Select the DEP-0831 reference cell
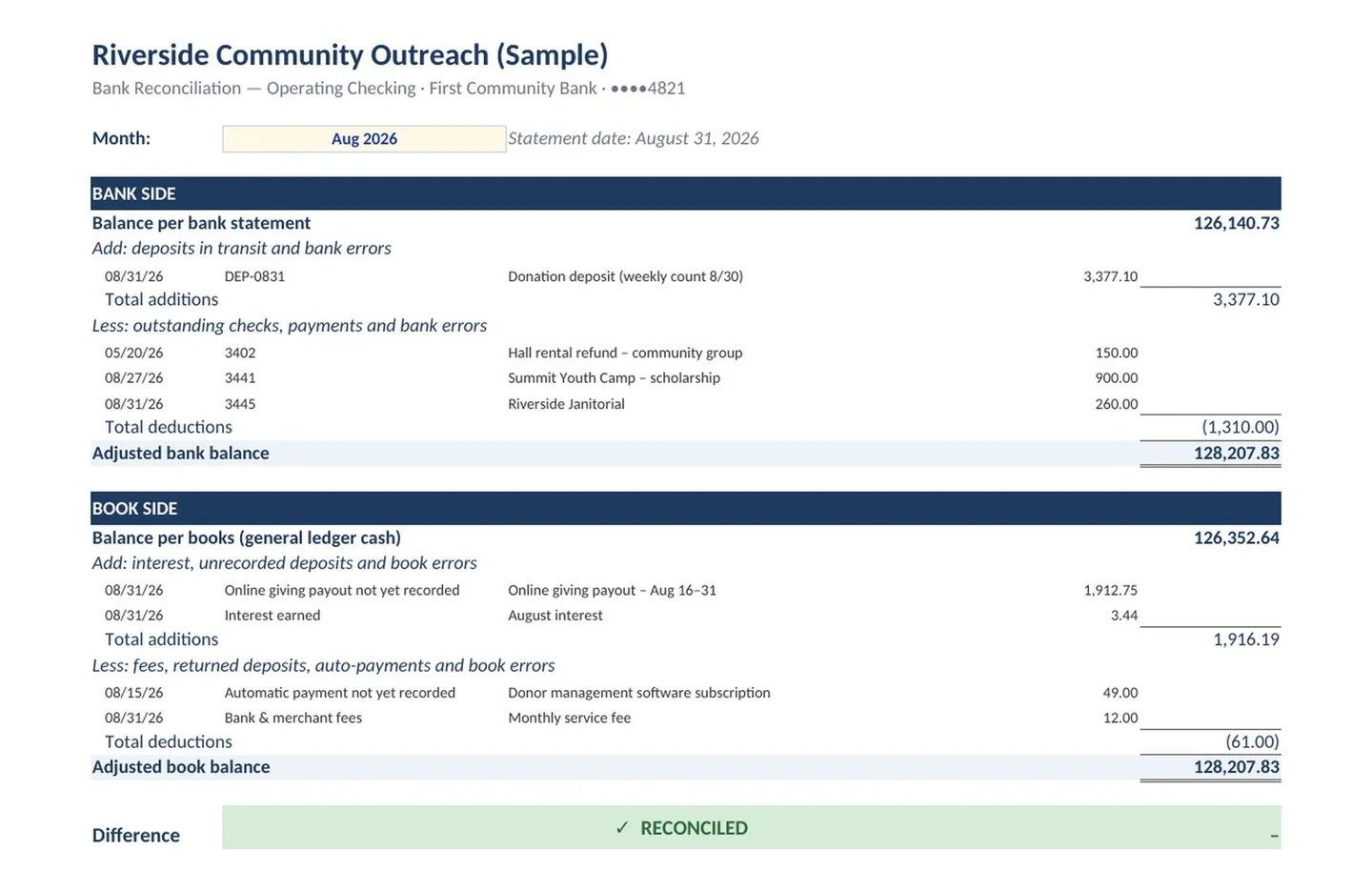 254,276
